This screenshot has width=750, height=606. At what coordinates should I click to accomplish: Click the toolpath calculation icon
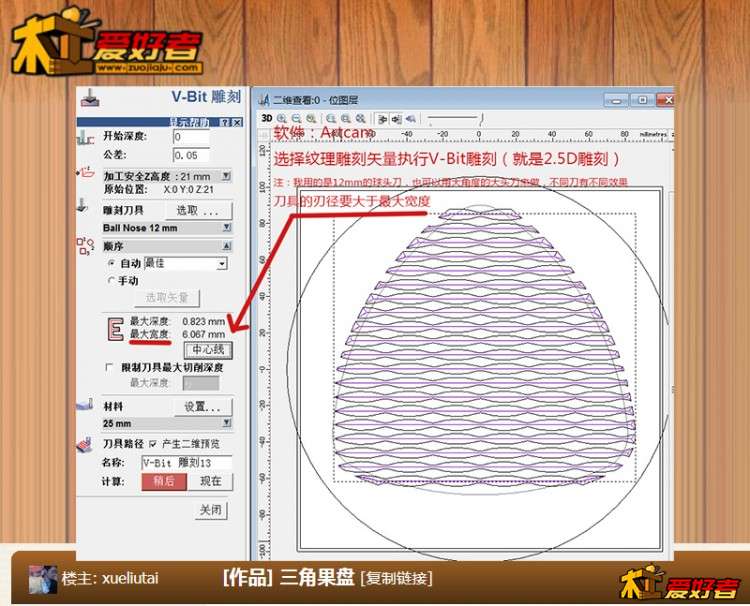[x=85, y=444]
